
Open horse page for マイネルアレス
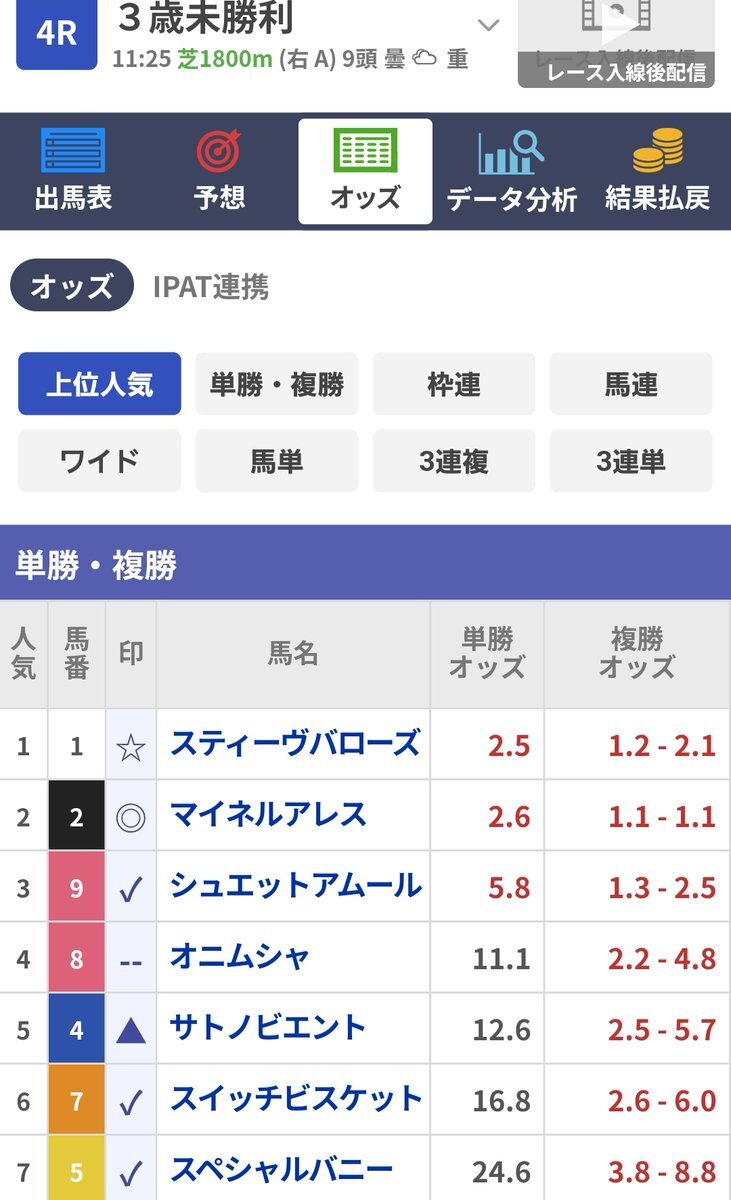(268, 815)
